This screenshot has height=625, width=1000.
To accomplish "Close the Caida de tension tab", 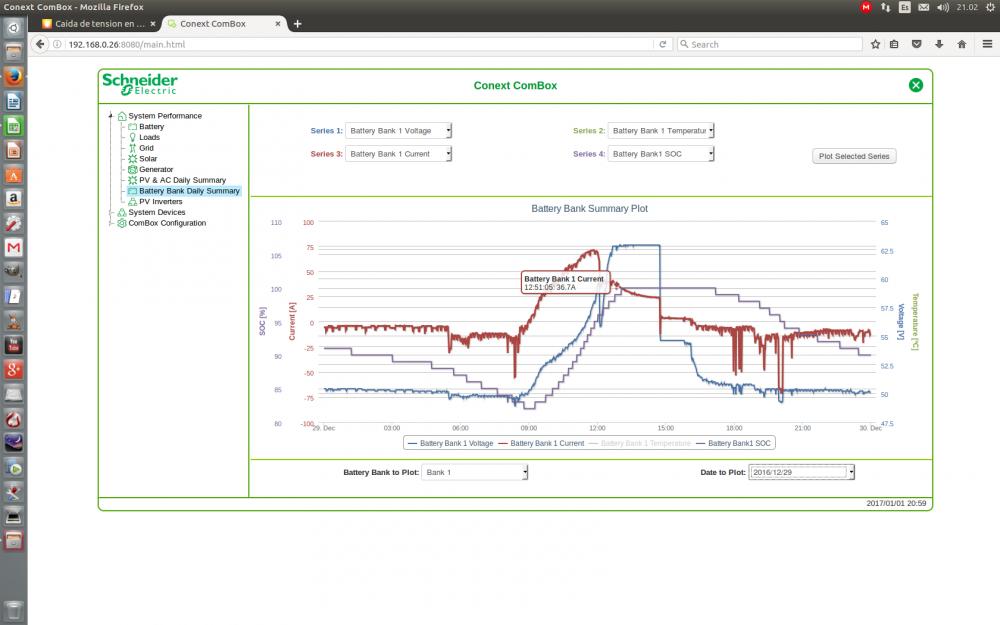I will pyautogui.click(x=153, y=24).
